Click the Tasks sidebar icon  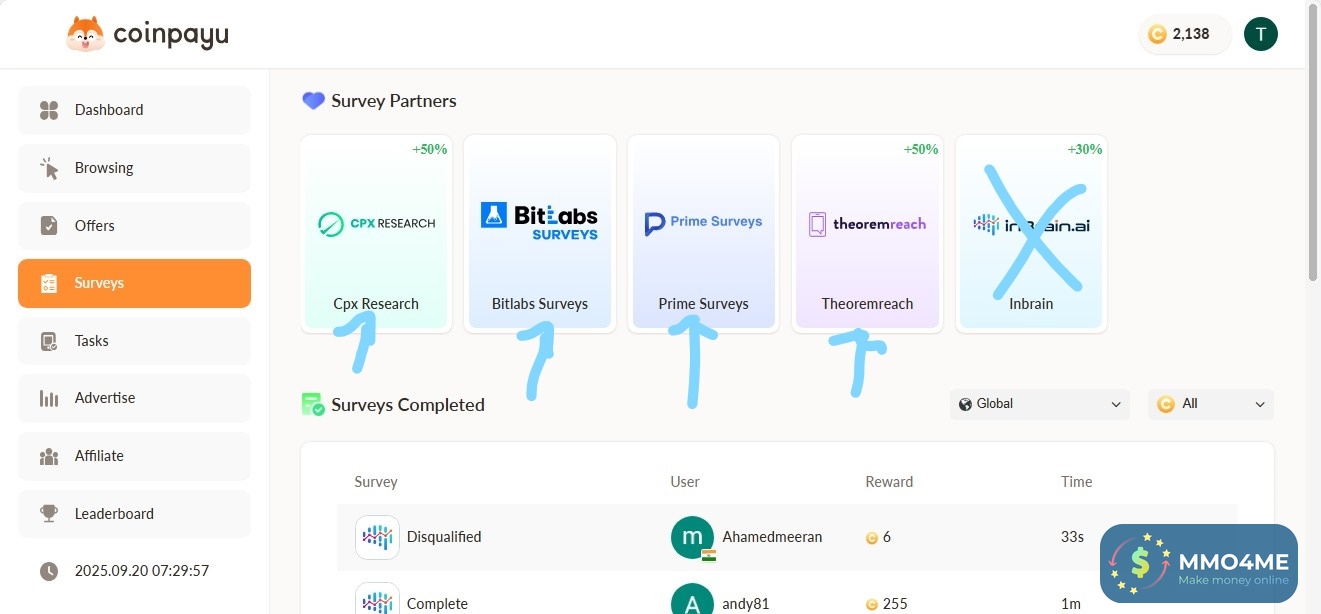pos(49,341)
